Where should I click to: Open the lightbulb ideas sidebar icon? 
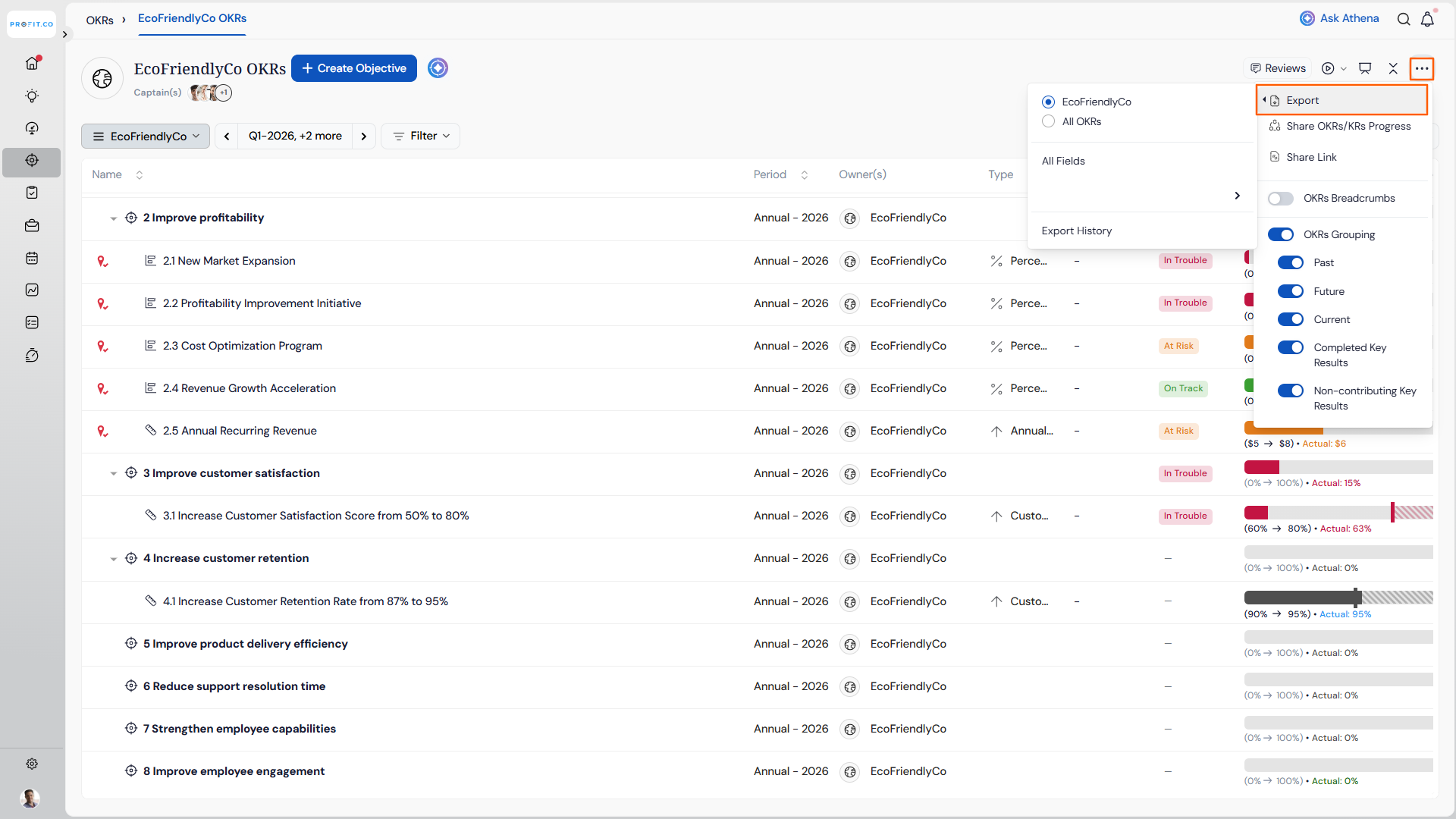click(32, 96)
